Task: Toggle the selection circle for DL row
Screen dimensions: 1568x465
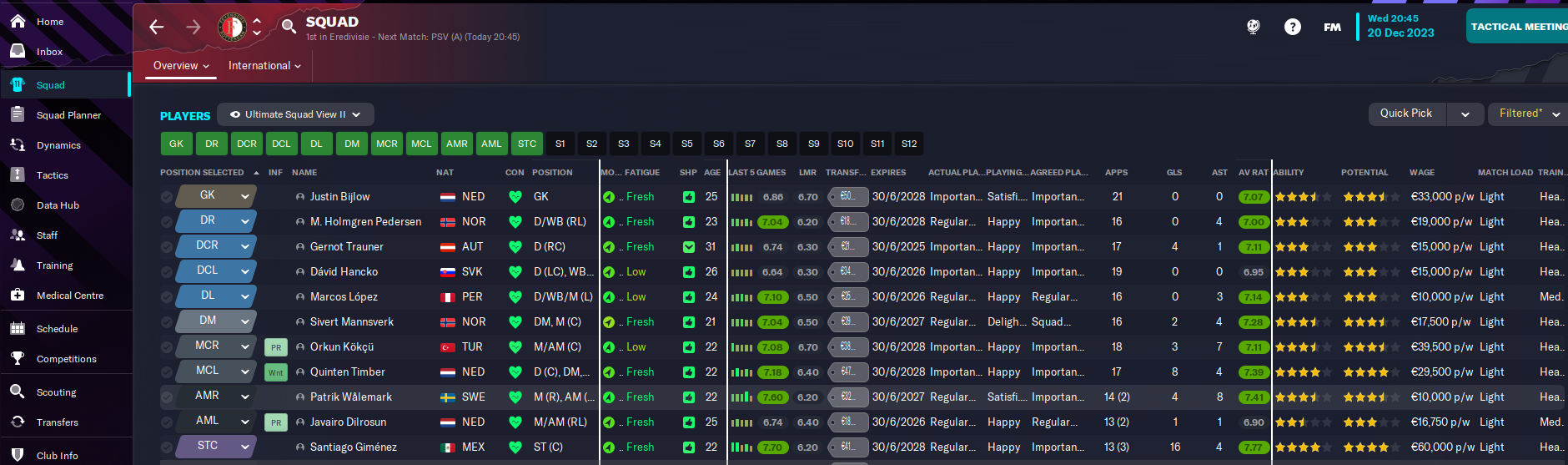Action: (x=167, y=297)
